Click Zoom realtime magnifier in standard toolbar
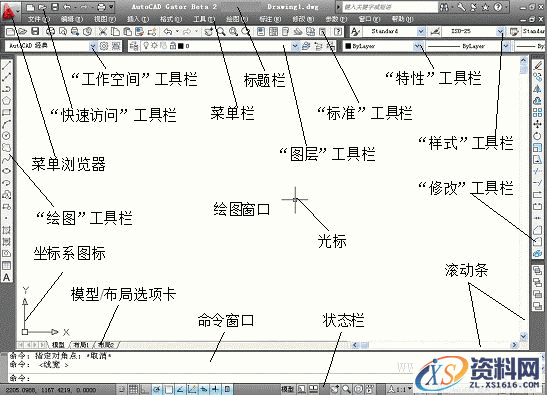Screen dimensions: 547x395 tap(221, 32)
